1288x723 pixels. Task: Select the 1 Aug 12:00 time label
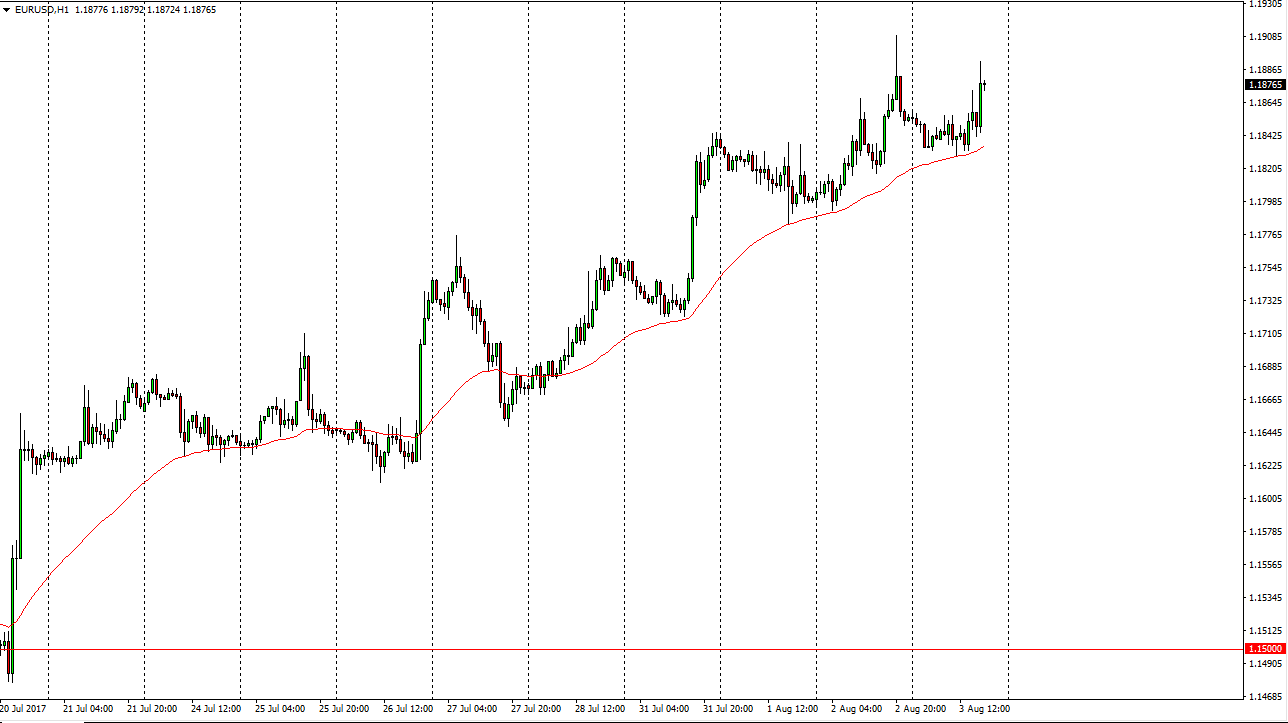[792, 709]
